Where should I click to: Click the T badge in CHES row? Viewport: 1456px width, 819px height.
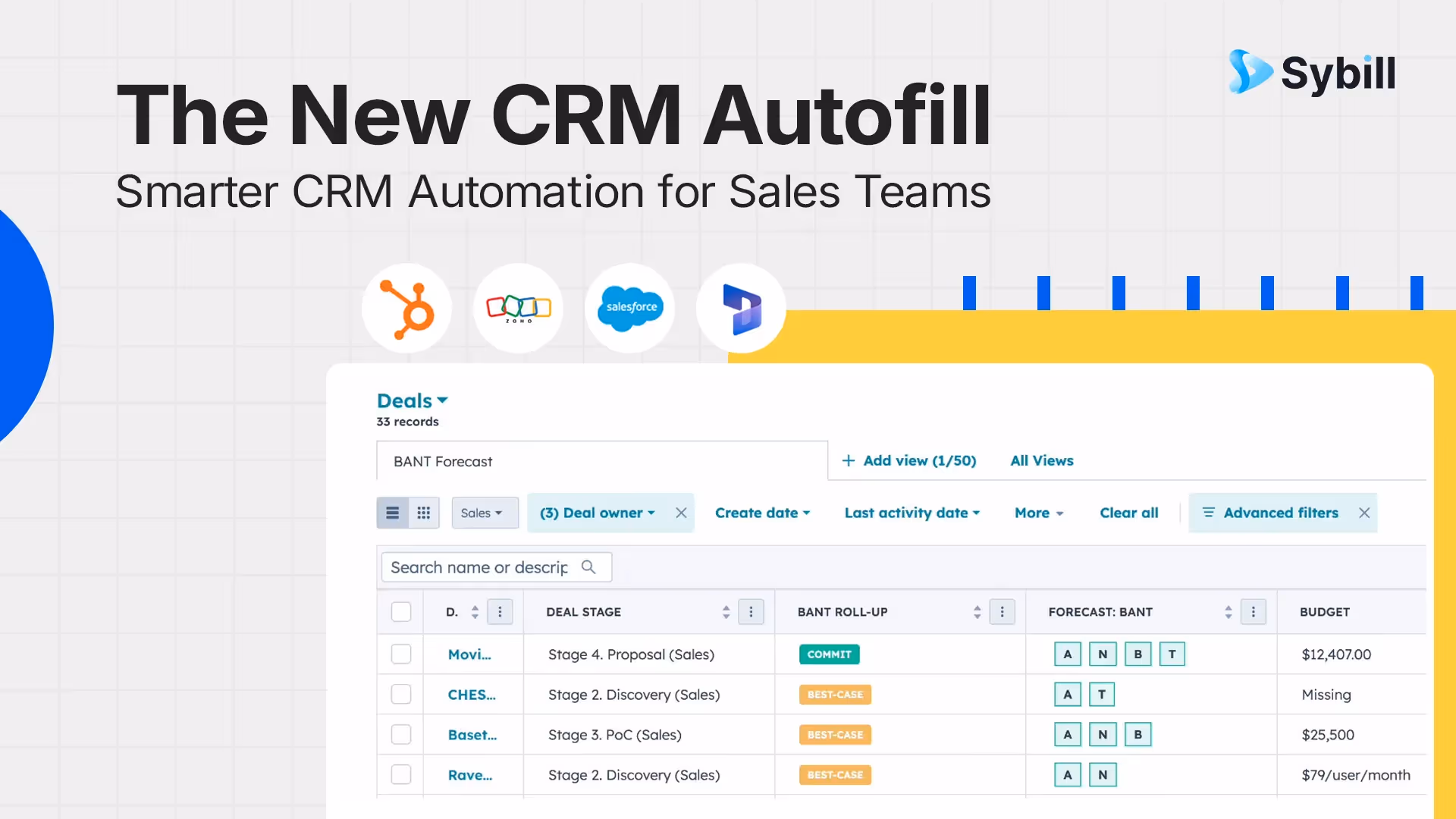[1102, 694]
